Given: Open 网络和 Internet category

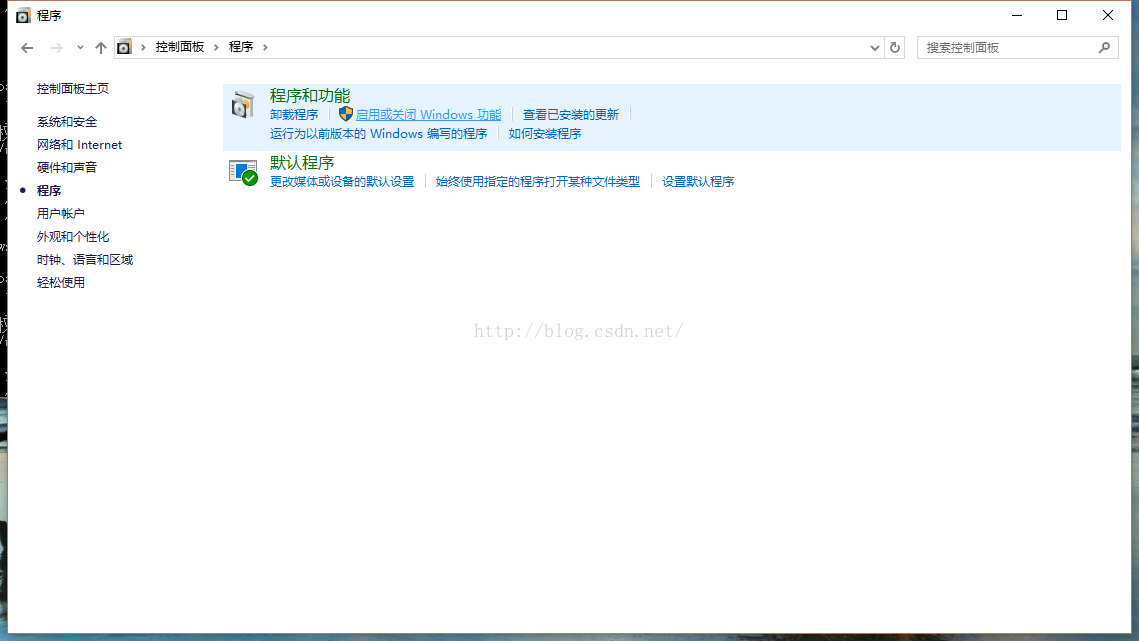Looking at the screenshot, I should click(79, 145).
